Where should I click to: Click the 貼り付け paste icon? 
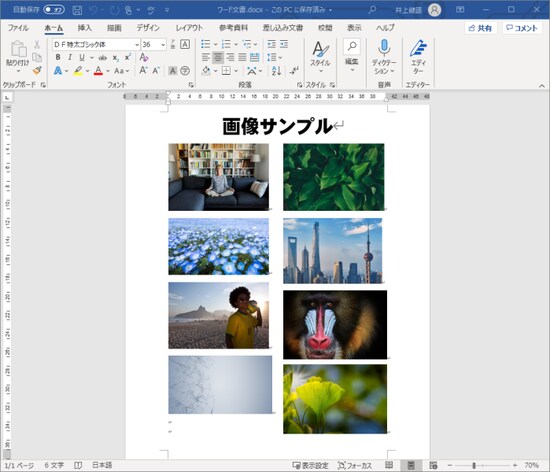point(19,49)
